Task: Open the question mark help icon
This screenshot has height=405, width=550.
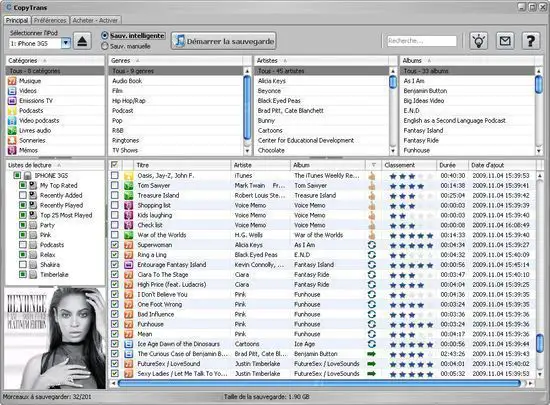Action: pos(531,41)
